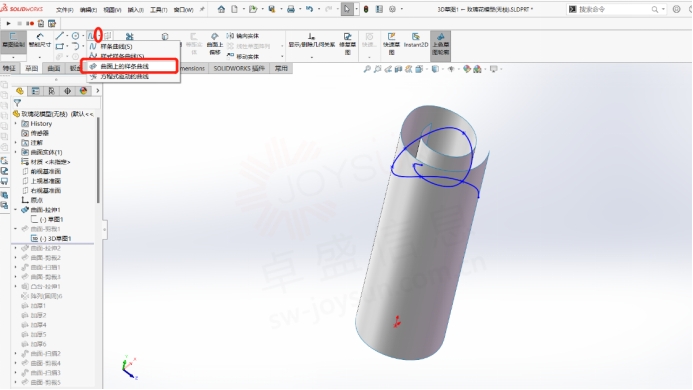This screenshot has height=390, width=693.
Task: Open the DisplayManager appearance tab
Action: pyautogui.click(x=83, y=91)
